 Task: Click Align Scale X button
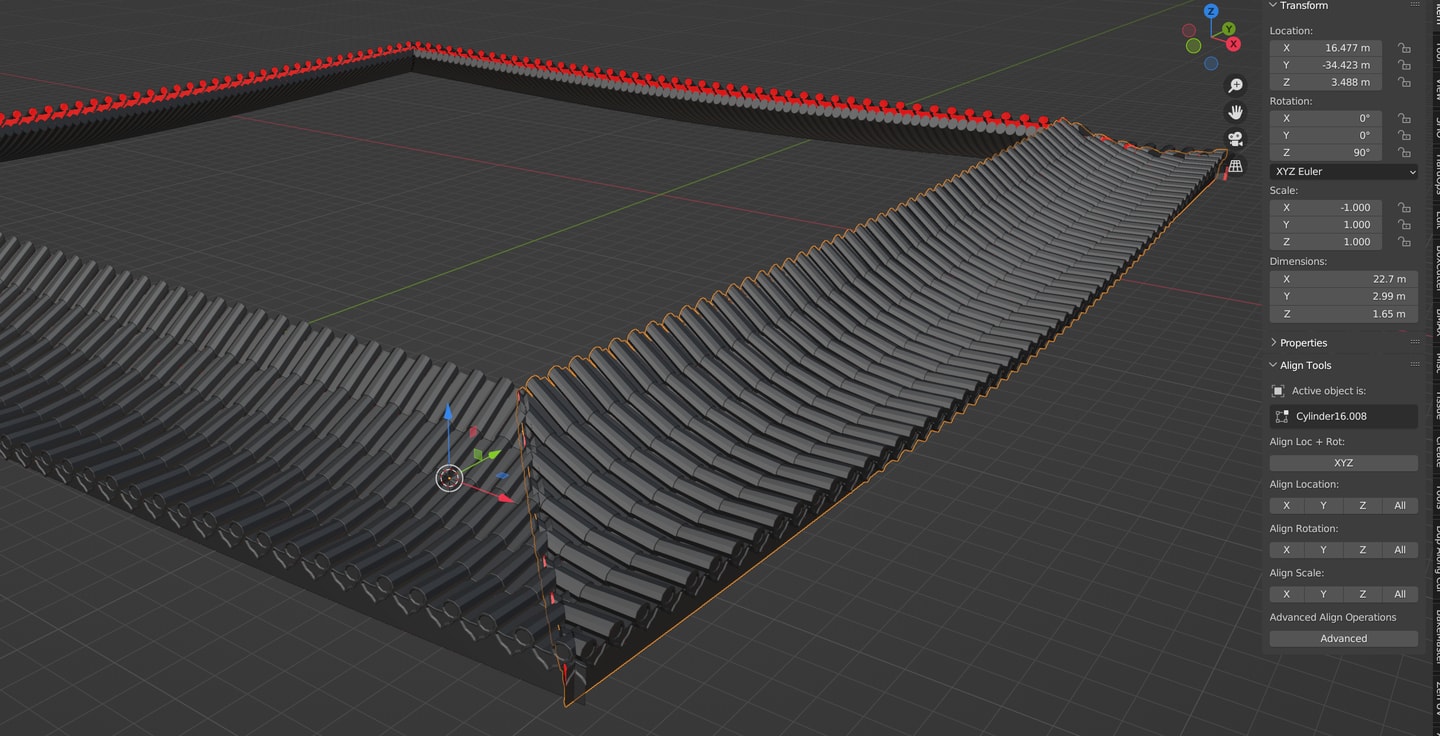click(x=1287, y=594)
